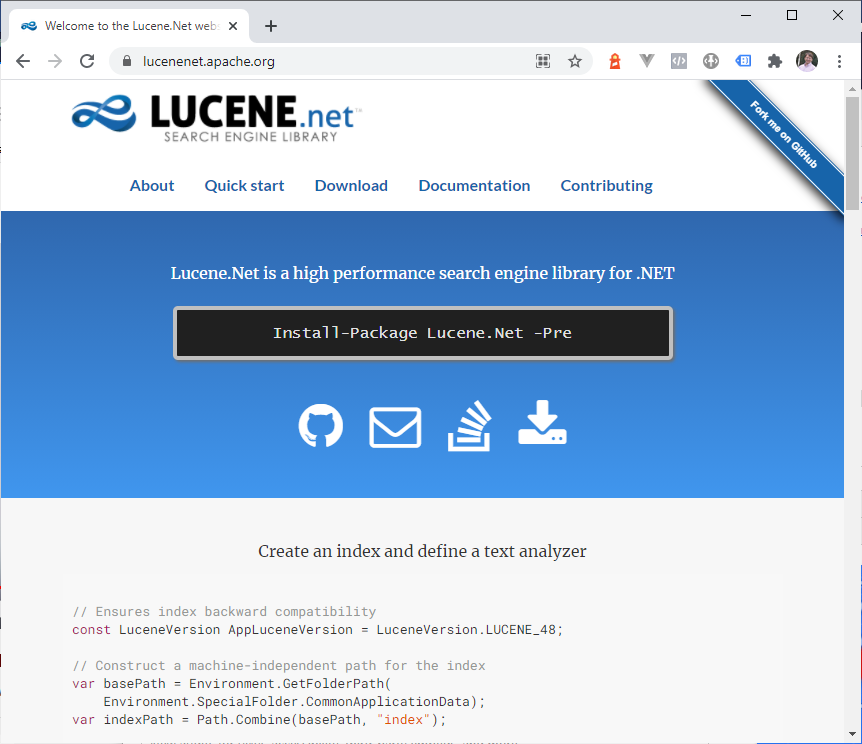
Task: Click the download tray icon
Action: click(543, 422)
